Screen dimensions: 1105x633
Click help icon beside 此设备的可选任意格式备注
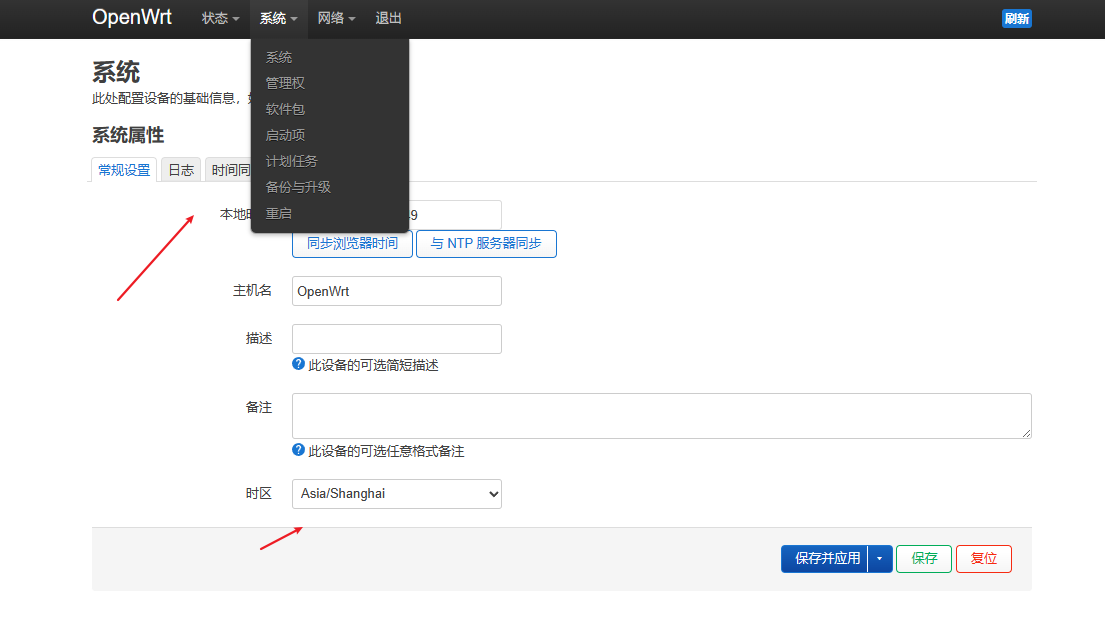(298, 450)
